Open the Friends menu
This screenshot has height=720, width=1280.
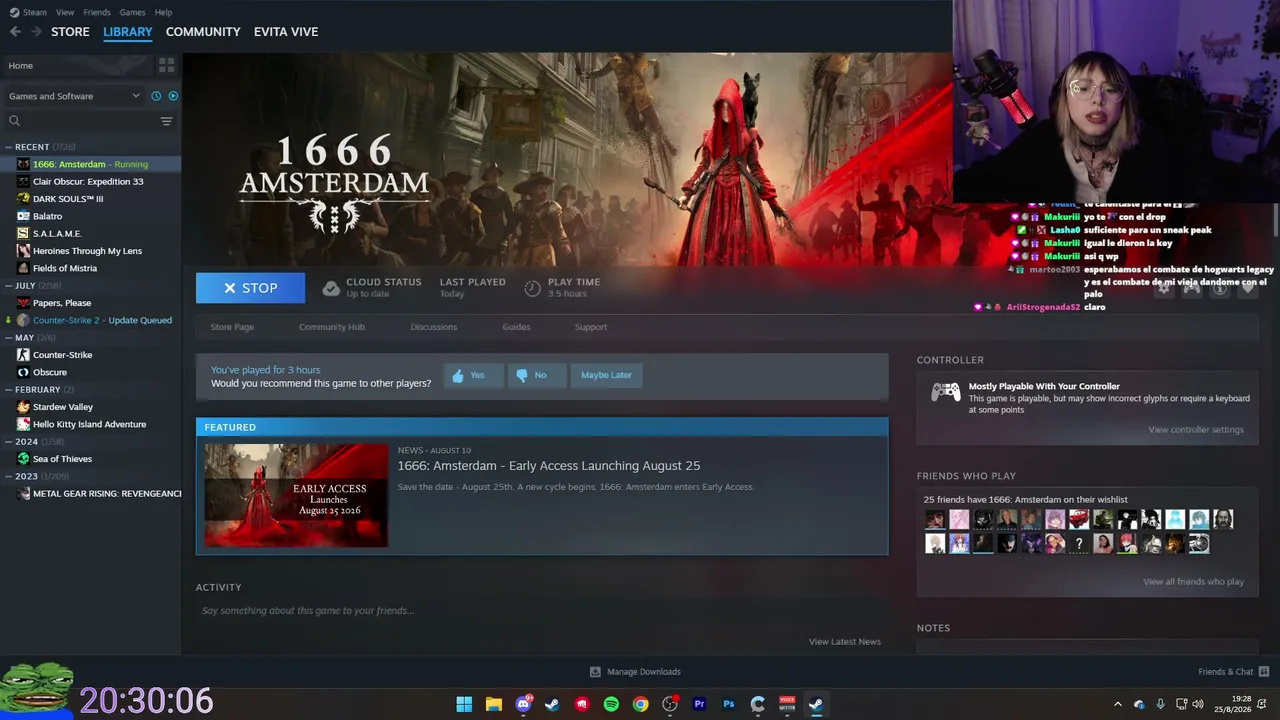pyautogui.click(x=97, y=12)
